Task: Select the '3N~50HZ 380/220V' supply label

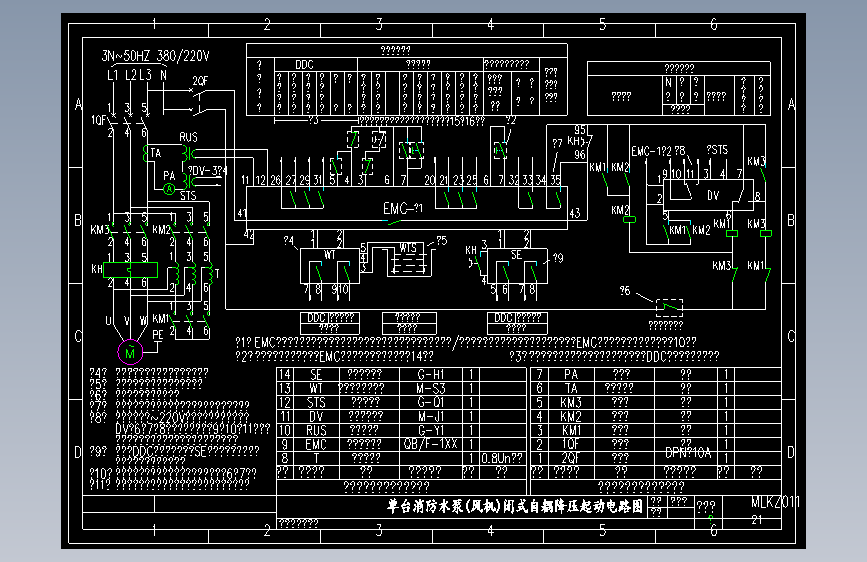Action: click(155, 56)
